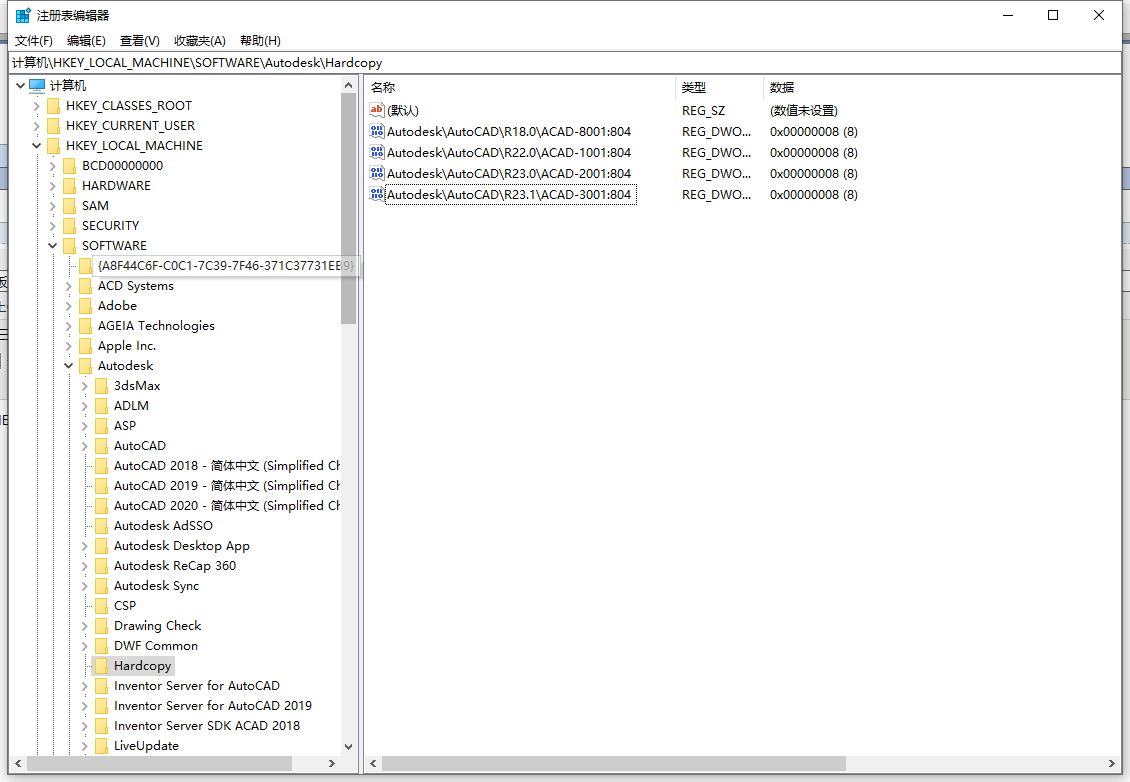Click the Adobe folder icon
The height and width of the screenshot is (782, 1130).
tap(85, 306)
